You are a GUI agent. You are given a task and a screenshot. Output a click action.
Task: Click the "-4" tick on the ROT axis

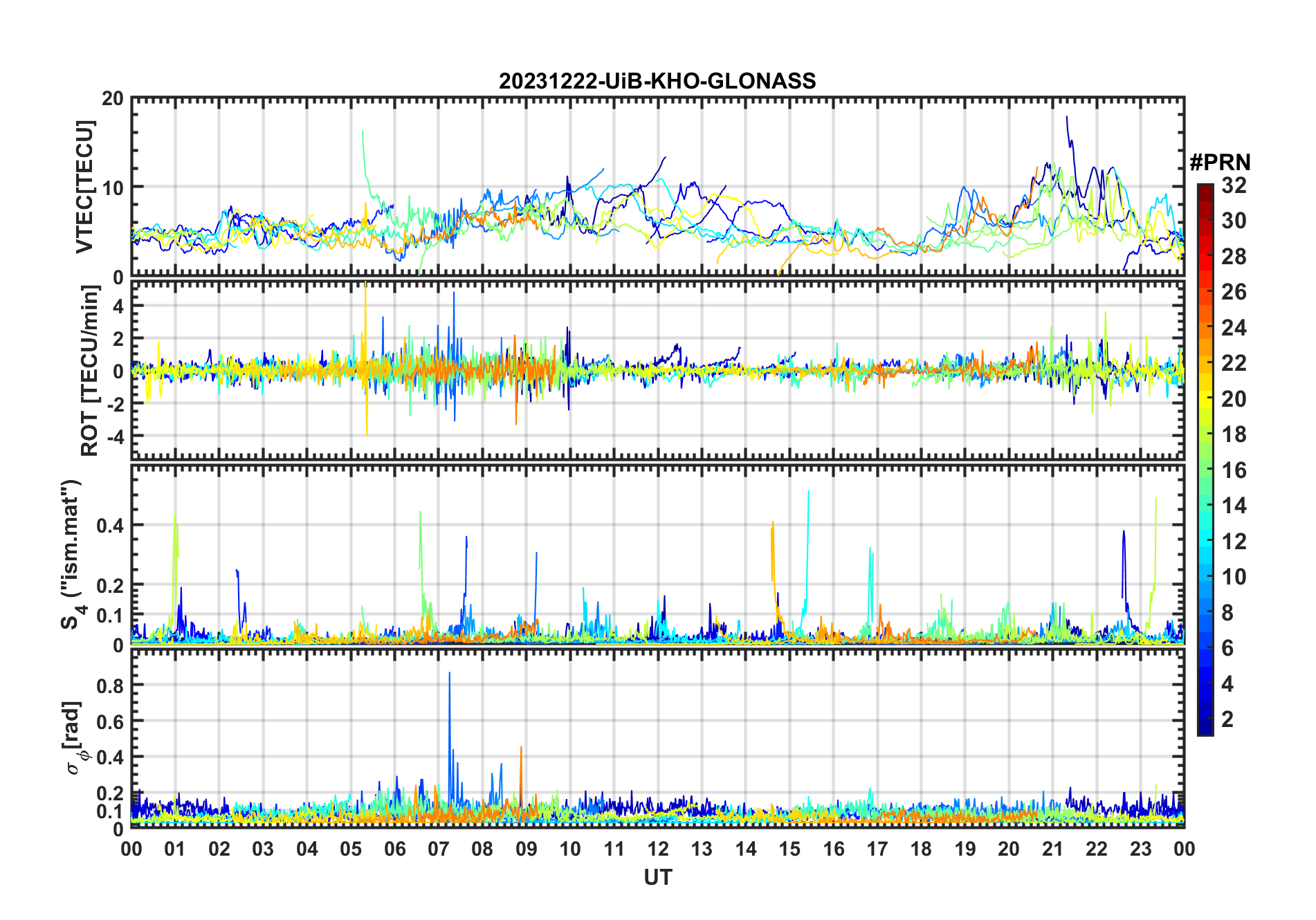point(114,436)
